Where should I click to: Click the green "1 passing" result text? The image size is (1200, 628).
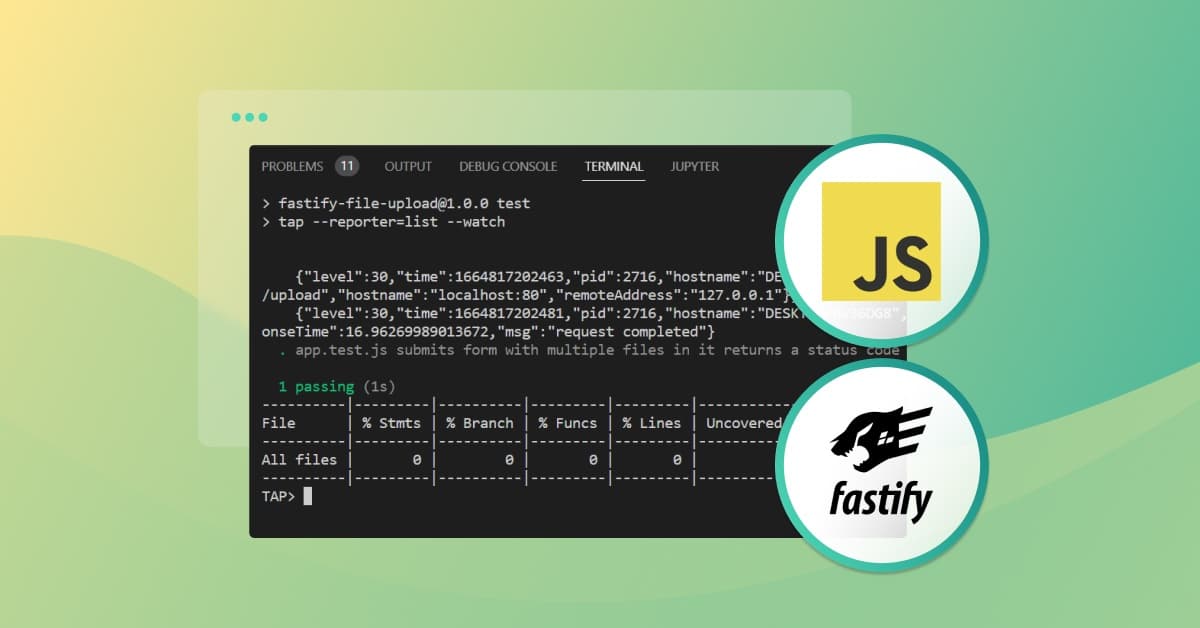(316, 386)
